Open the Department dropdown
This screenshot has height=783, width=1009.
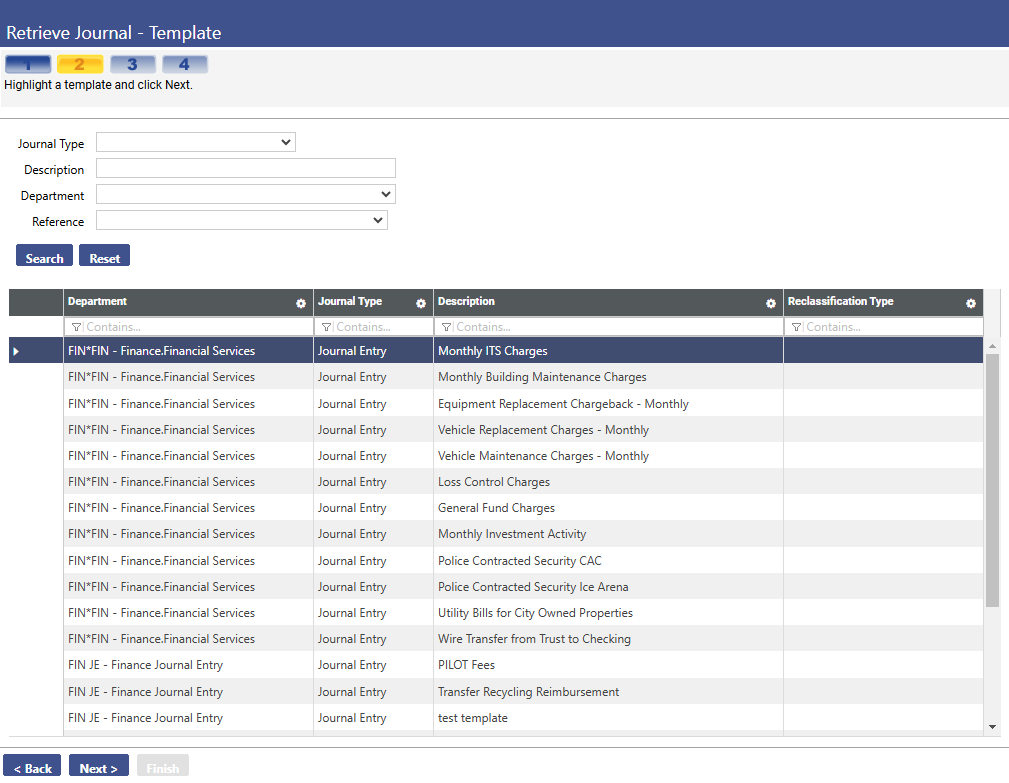tap(246, 194)
